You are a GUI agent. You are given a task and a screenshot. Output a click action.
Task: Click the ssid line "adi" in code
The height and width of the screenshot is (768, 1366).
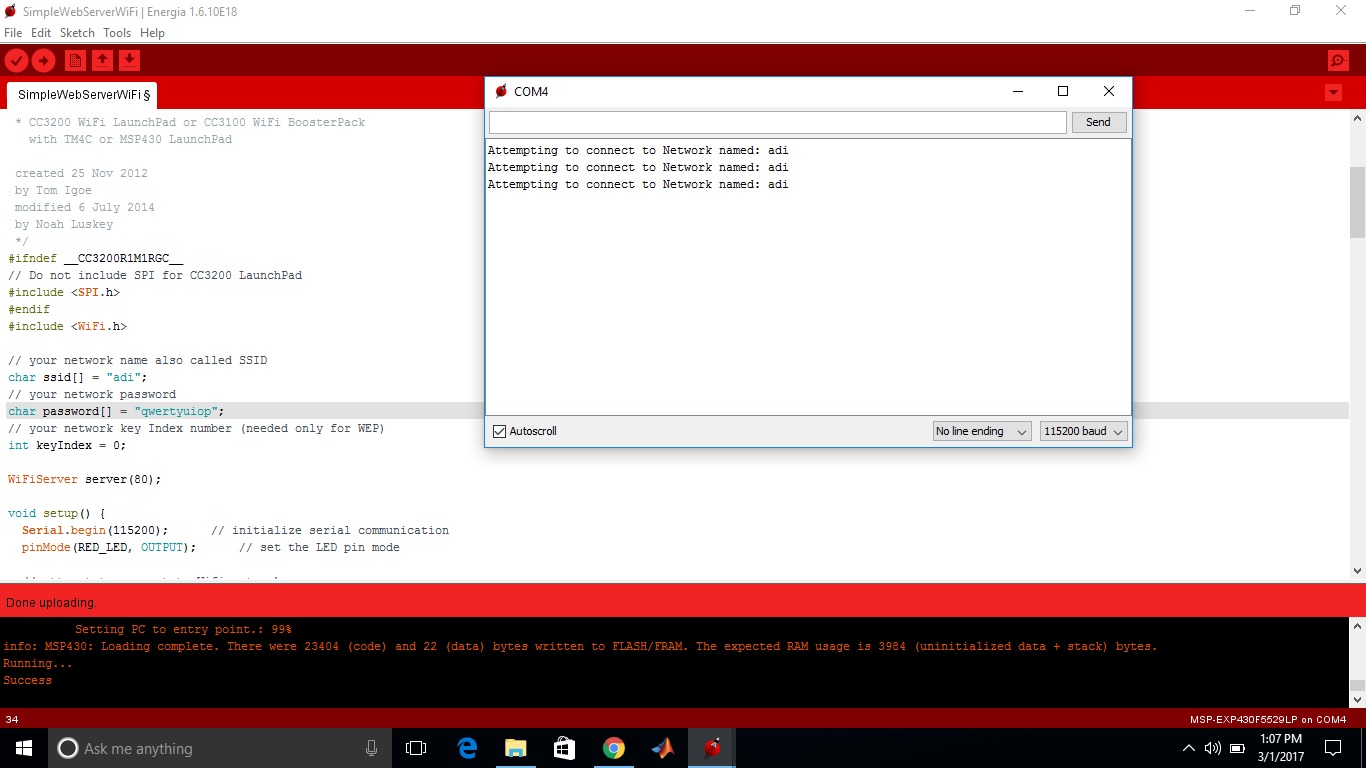coord(78,377)
